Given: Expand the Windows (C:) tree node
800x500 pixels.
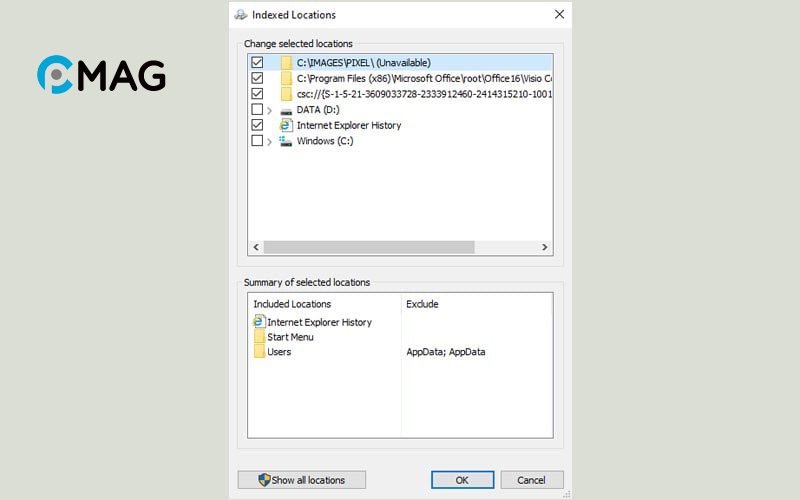Looking at the screenshot, I should tap(270, 142).
